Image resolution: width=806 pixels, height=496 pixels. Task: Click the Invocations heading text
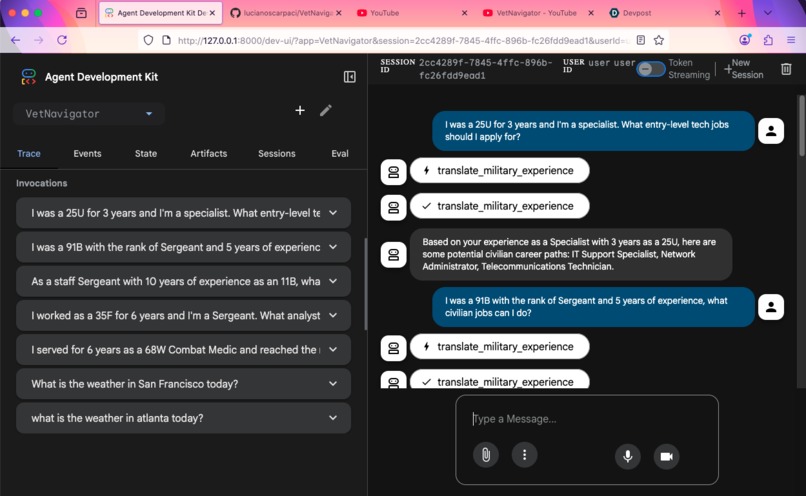coord(42,183)
